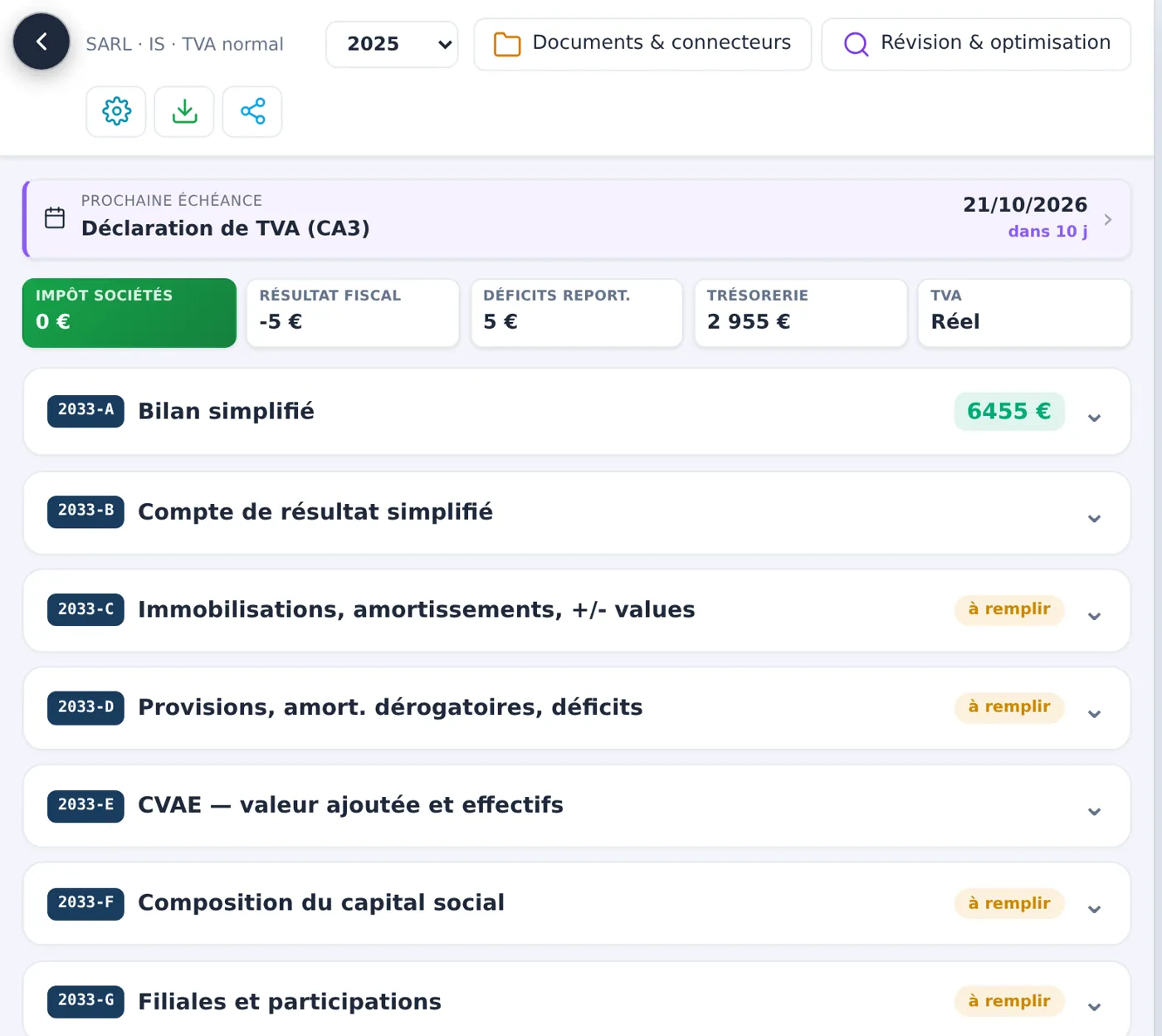Screen dimensions: 1162x1036
Task: Expand the CVAE valeur ajoutée chevron
Action: pos(1095,812)
